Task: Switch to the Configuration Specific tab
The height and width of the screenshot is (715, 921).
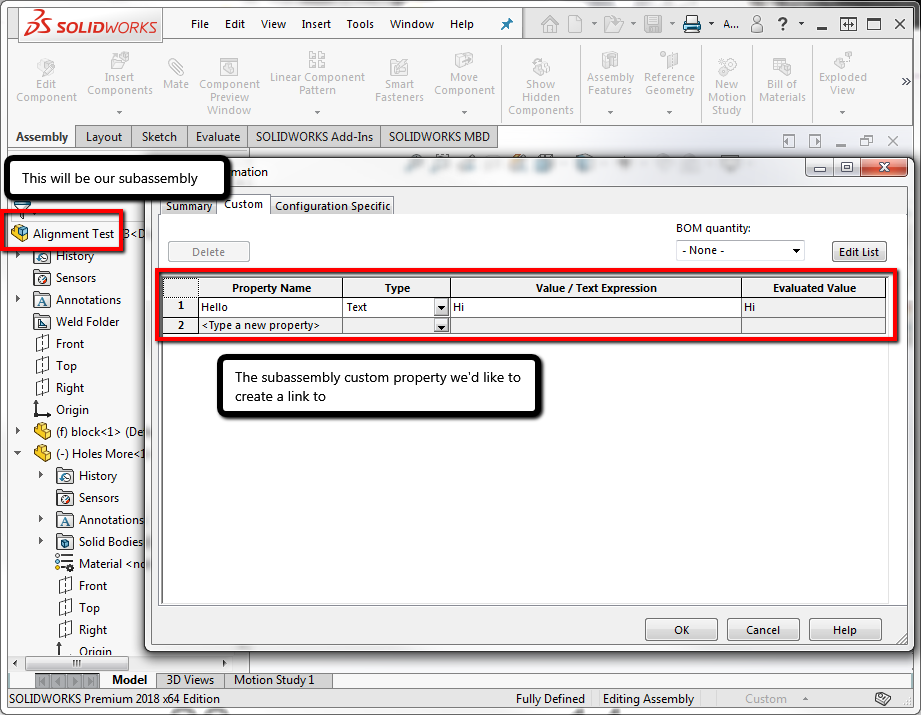Action: click(332, 206)
